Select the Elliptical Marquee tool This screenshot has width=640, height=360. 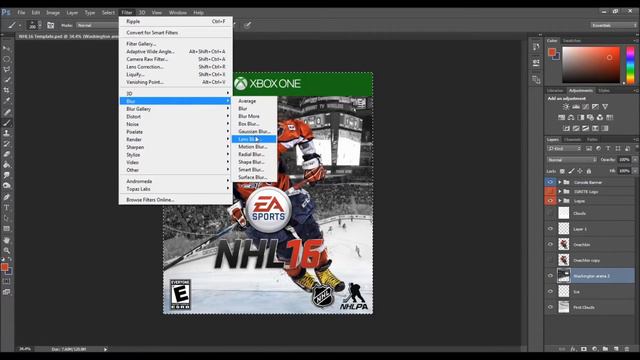click(x=7, y=59)
